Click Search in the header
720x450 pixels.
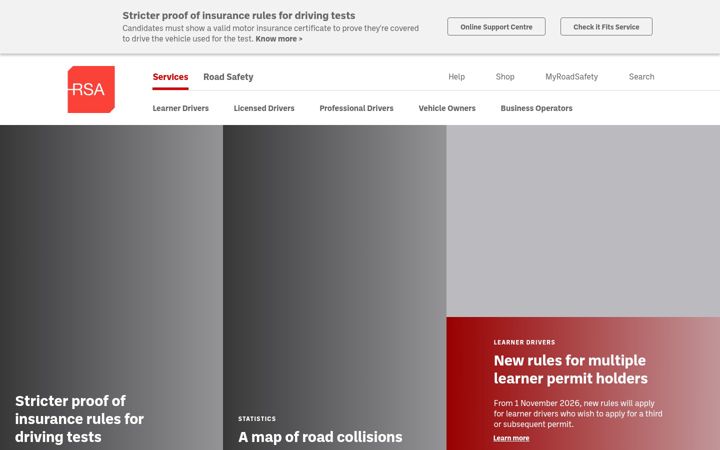[641, 77]
